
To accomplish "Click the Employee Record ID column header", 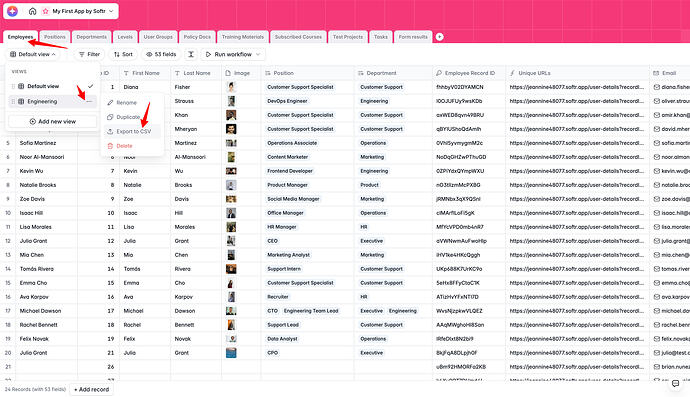I will coord(469,73).
